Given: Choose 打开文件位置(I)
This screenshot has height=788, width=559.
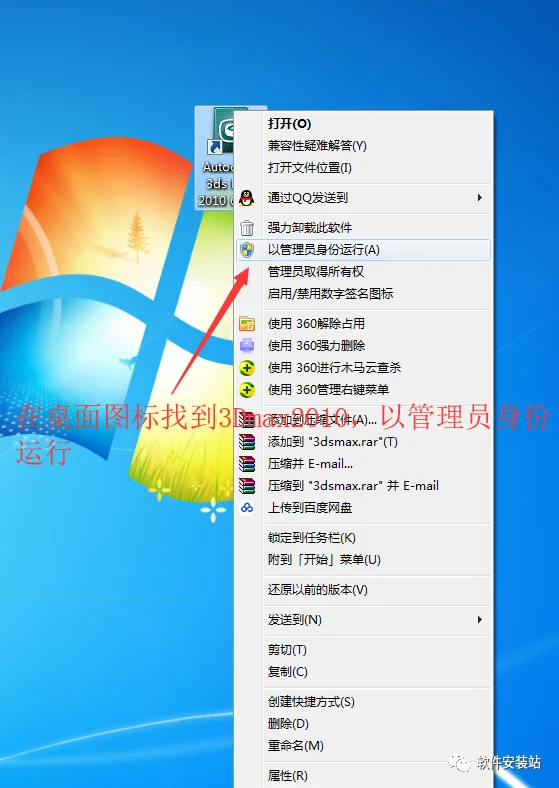Looking at the screenshot, I should point(363,168).
